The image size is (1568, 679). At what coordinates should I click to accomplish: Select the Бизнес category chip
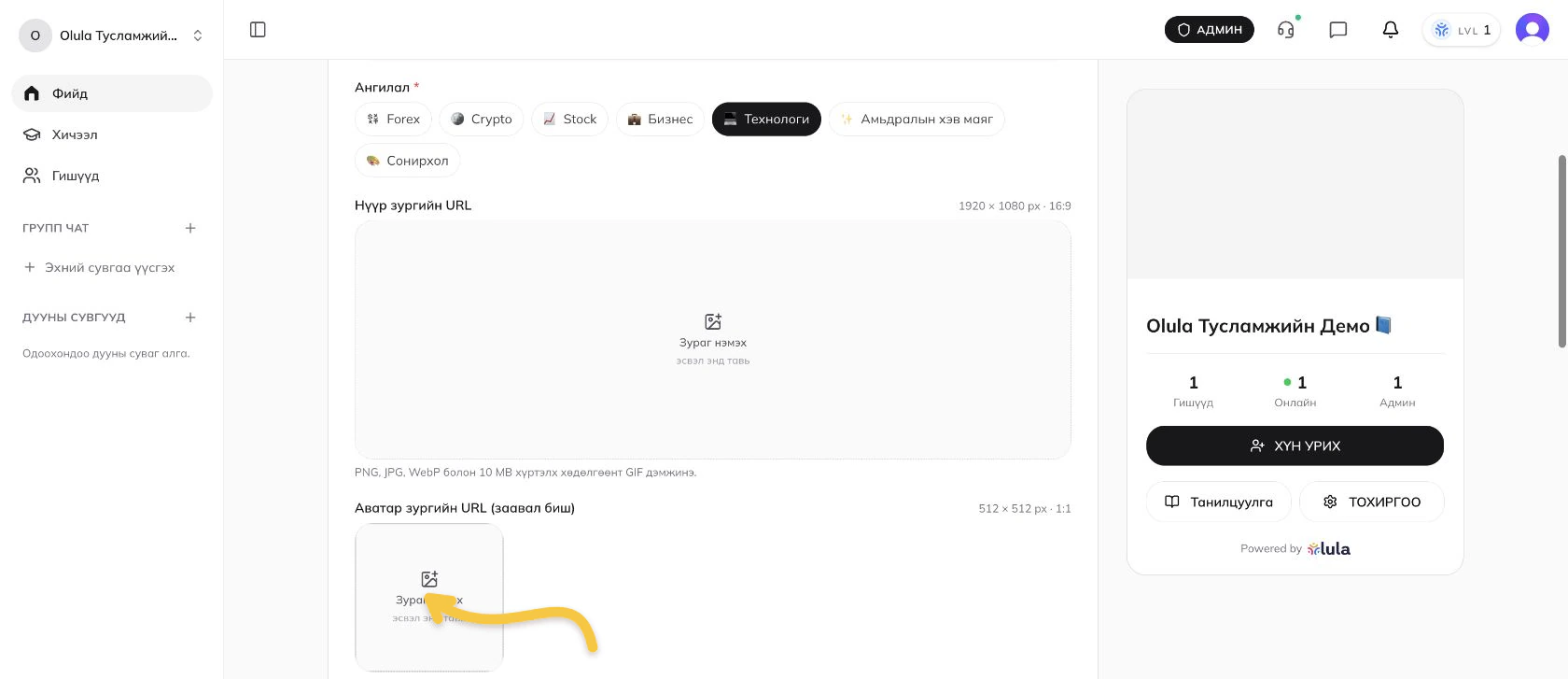pyautogui.click(x=660, y=120)
